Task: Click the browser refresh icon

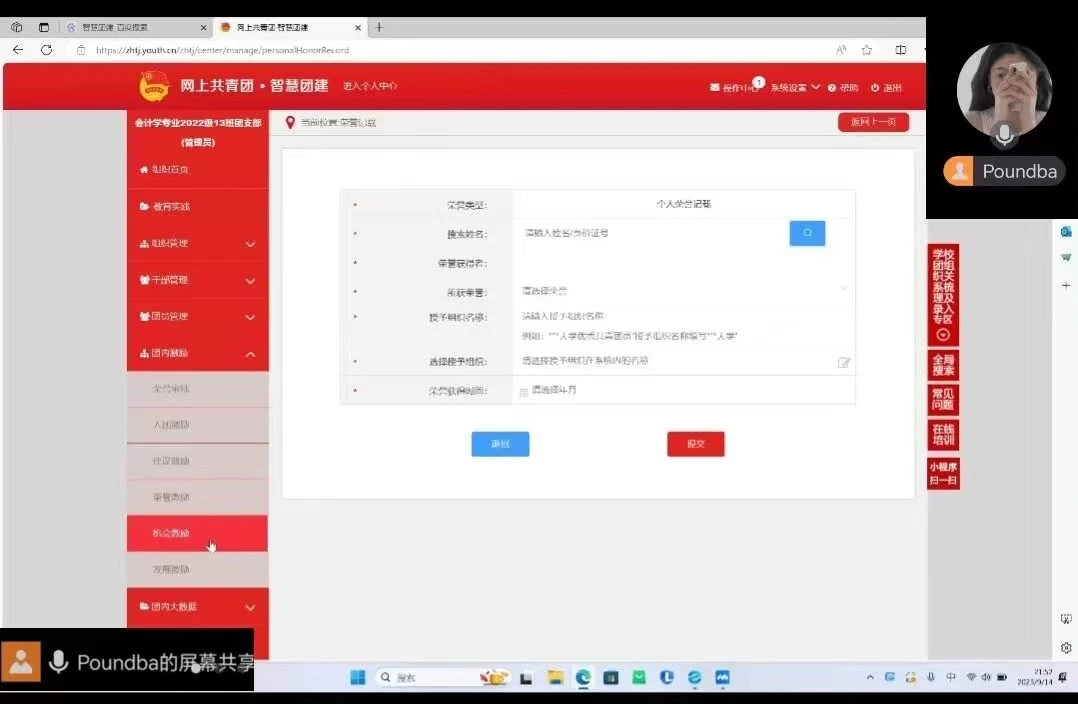Action: point(46,50)
